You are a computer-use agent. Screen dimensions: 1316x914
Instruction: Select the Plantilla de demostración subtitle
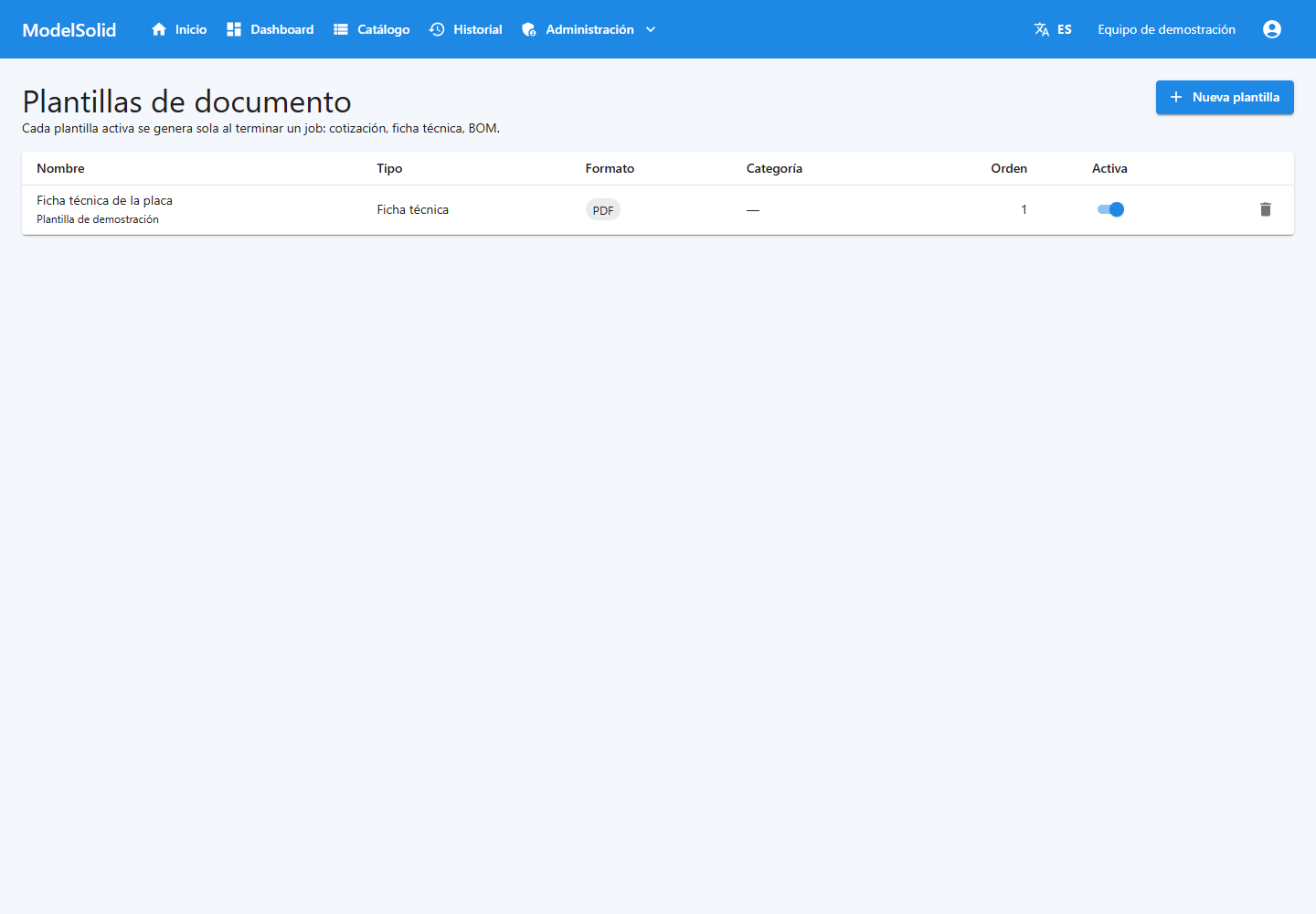click(98, 219)
